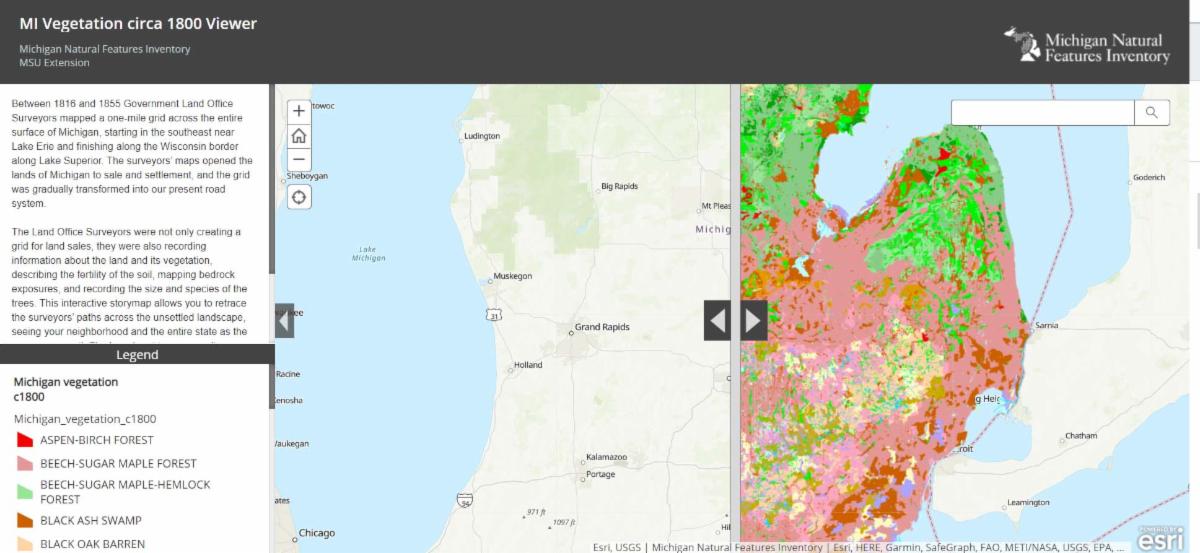Click the brown Black Ash Swamp swatch
Screen dimensions: 1200x553
pyautogui.click(x=25, y=520)
